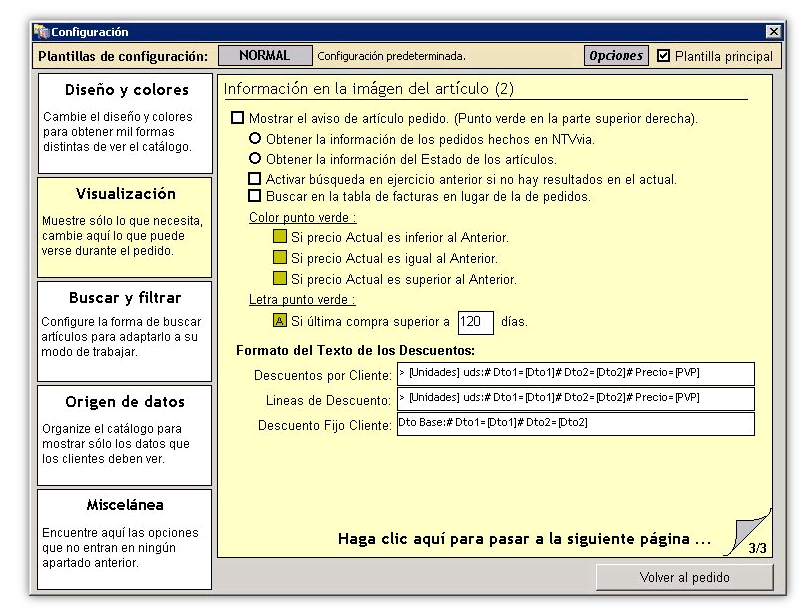Open the Diseño y colores section
Screen dimensions: 802x611
click(125, 123)
